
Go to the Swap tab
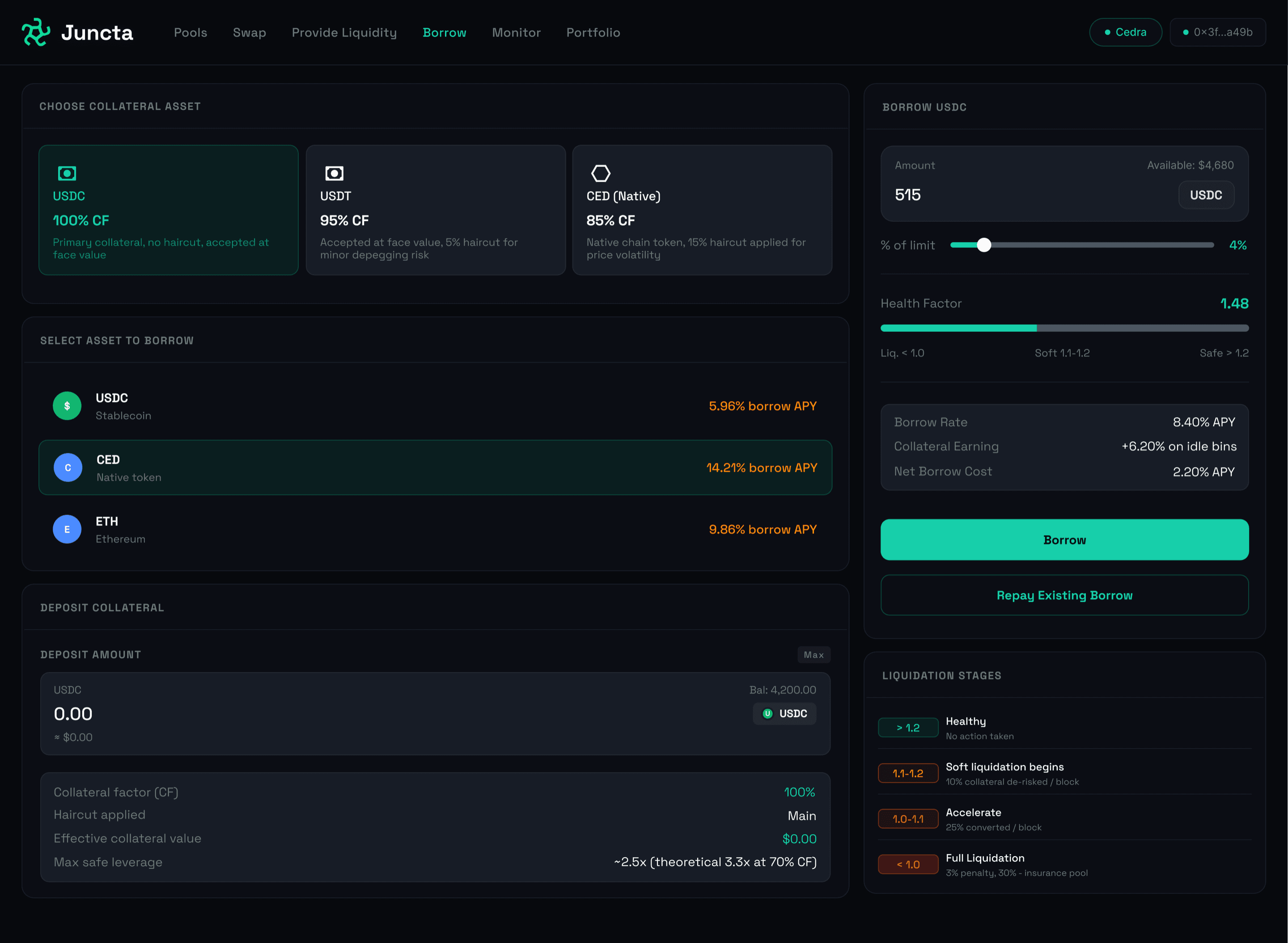(x=250, y=33)
